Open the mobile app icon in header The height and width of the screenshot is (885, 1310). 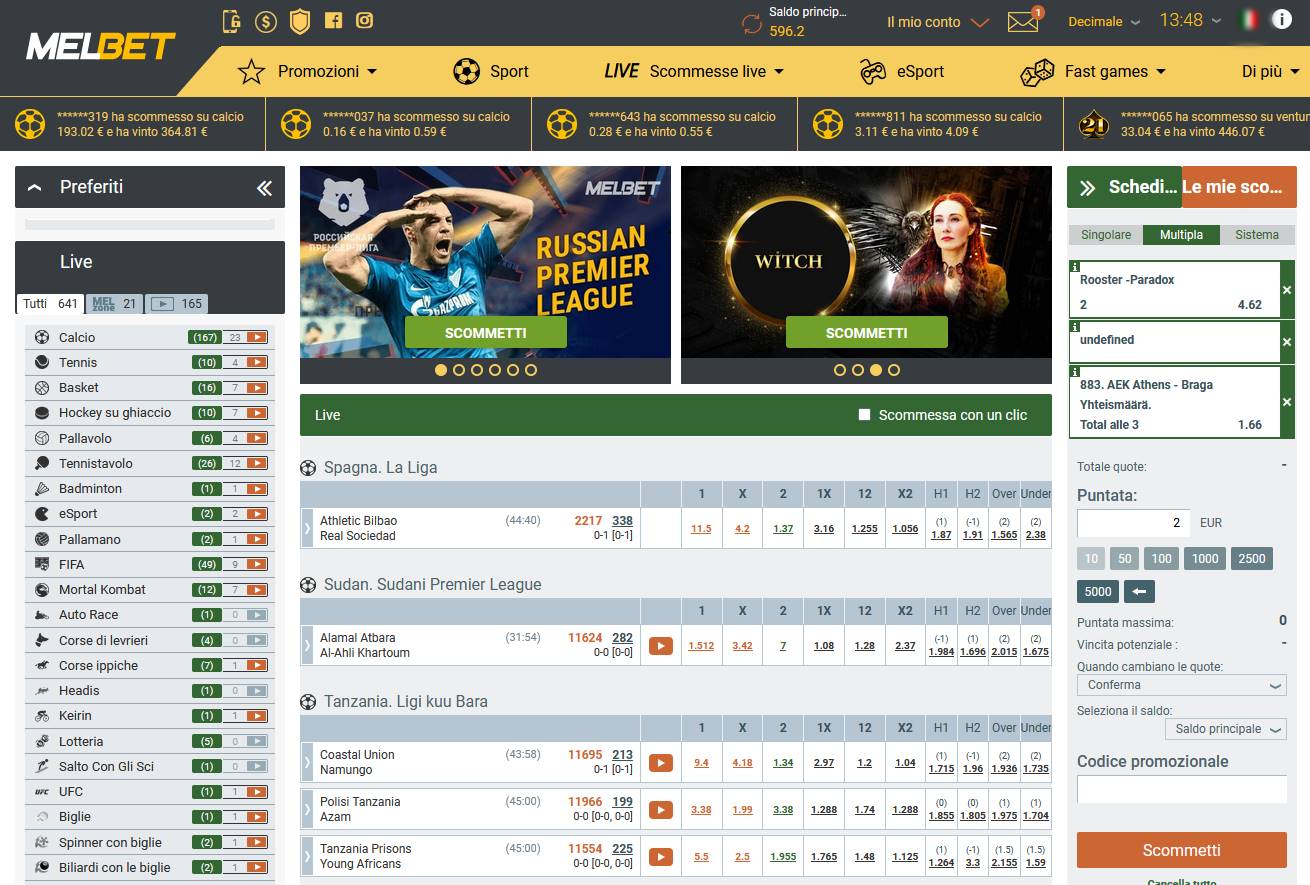pos(232,20)
